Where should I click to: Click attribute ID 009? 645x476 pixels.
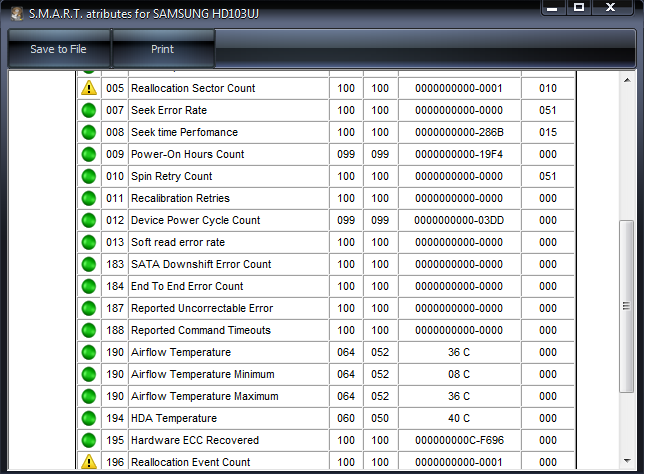coord(115,154)
